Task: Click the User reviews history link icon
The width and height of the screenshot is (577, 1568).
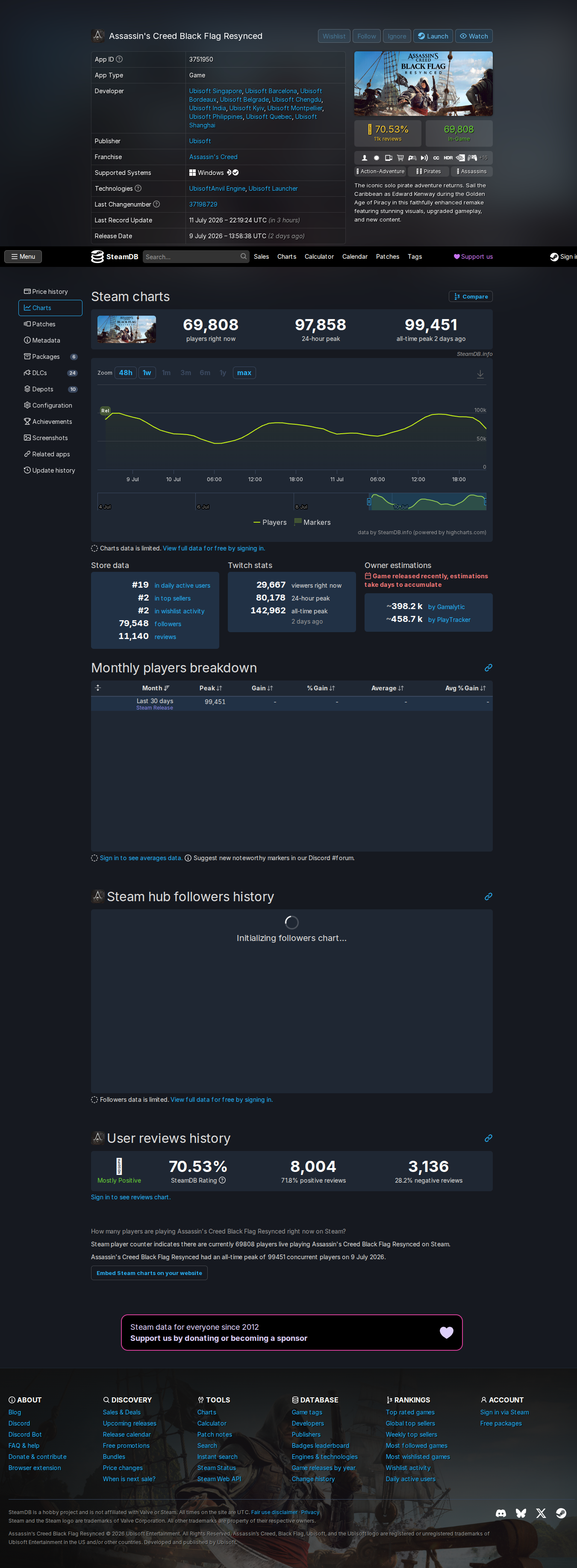Action: (x=488, y=1138)
